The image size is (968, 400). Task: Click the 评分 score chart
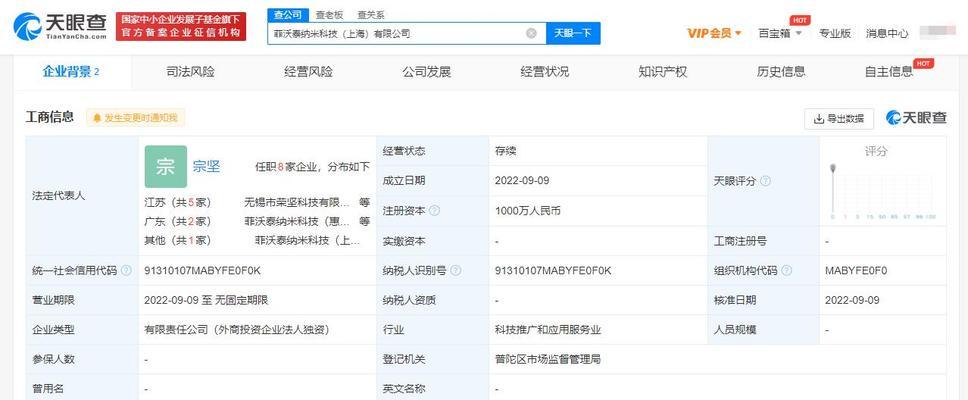click(883, 191)
